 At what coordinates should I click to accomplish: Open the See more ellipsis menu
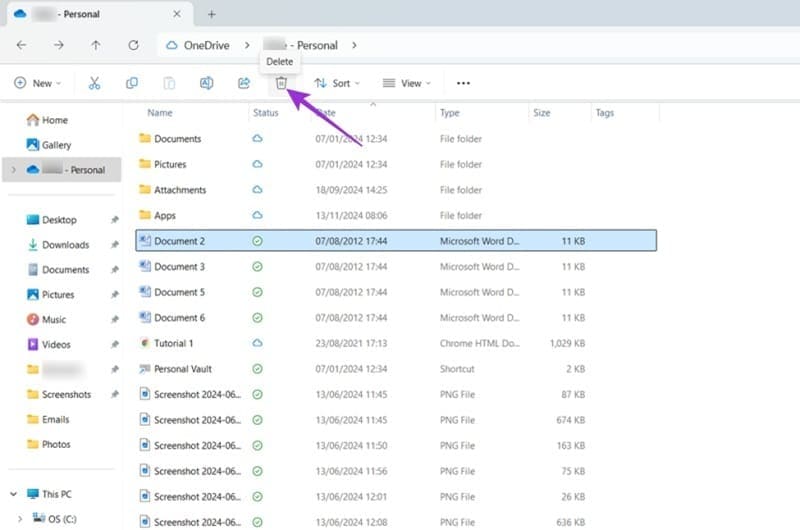tap(463, 83)
